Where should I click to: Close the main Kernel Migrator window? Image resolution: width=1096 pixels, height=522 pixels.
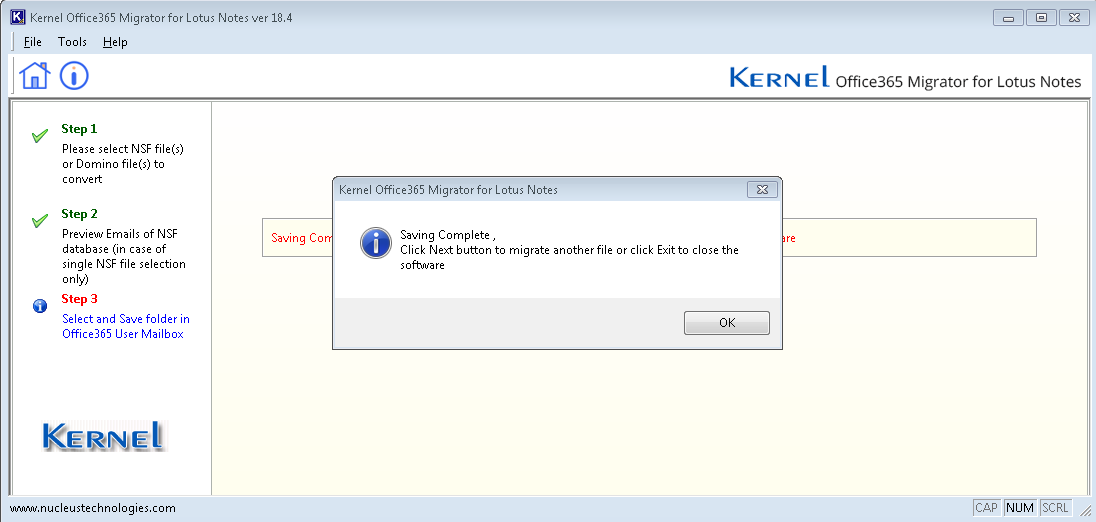click(1074, 17)
